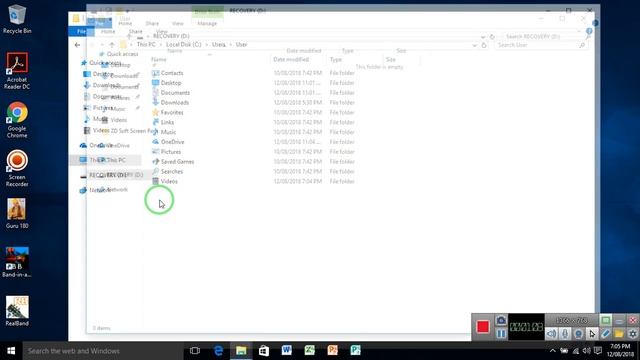
Task: Open the Band-in-a-Box desktop shortcut
Action: [17, 262]
